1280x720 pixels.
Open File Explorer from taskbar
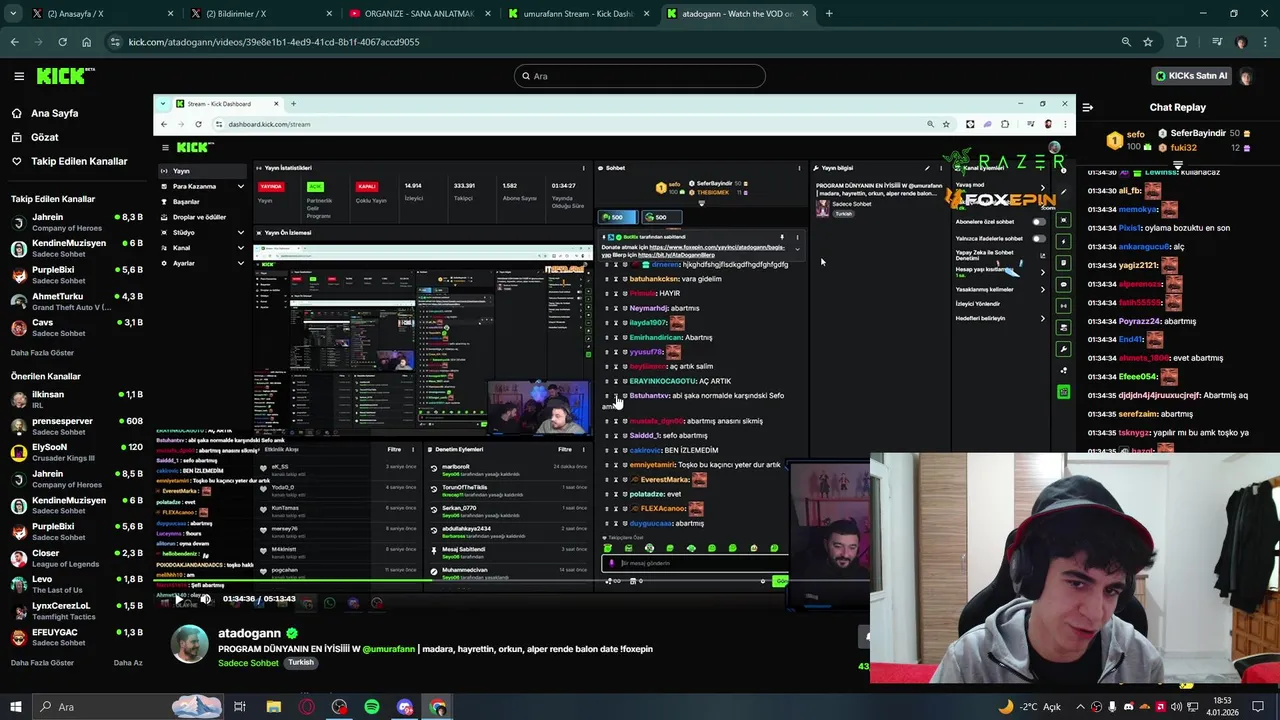pos(273,707)
